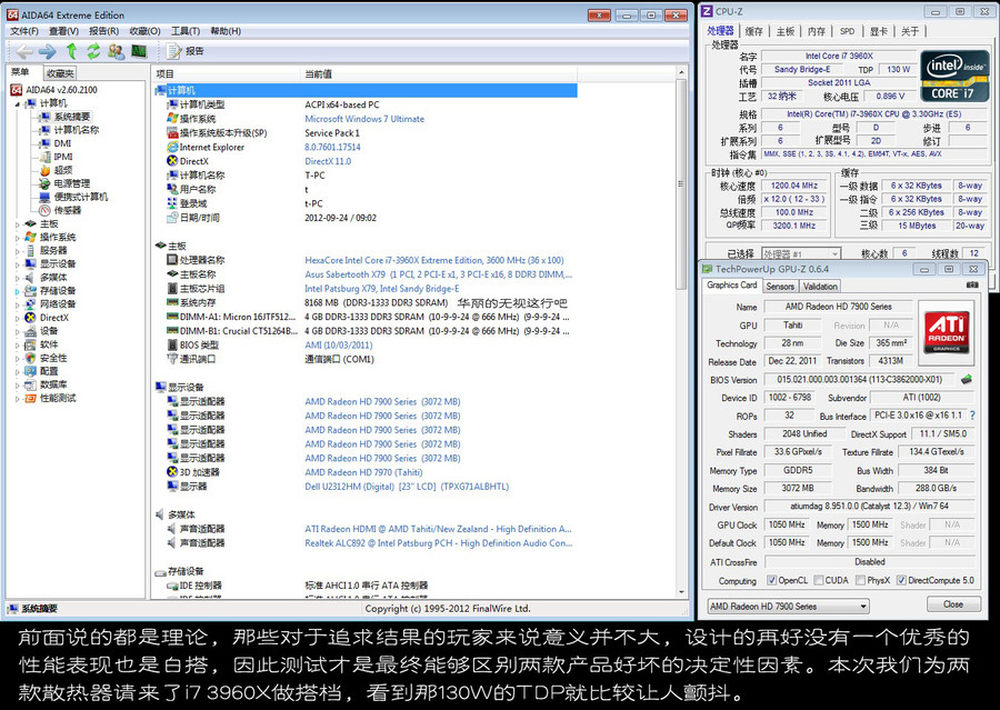Expand the 存储设备 tree node
This screenshot has height=710, width=1000.
[17, 292]
